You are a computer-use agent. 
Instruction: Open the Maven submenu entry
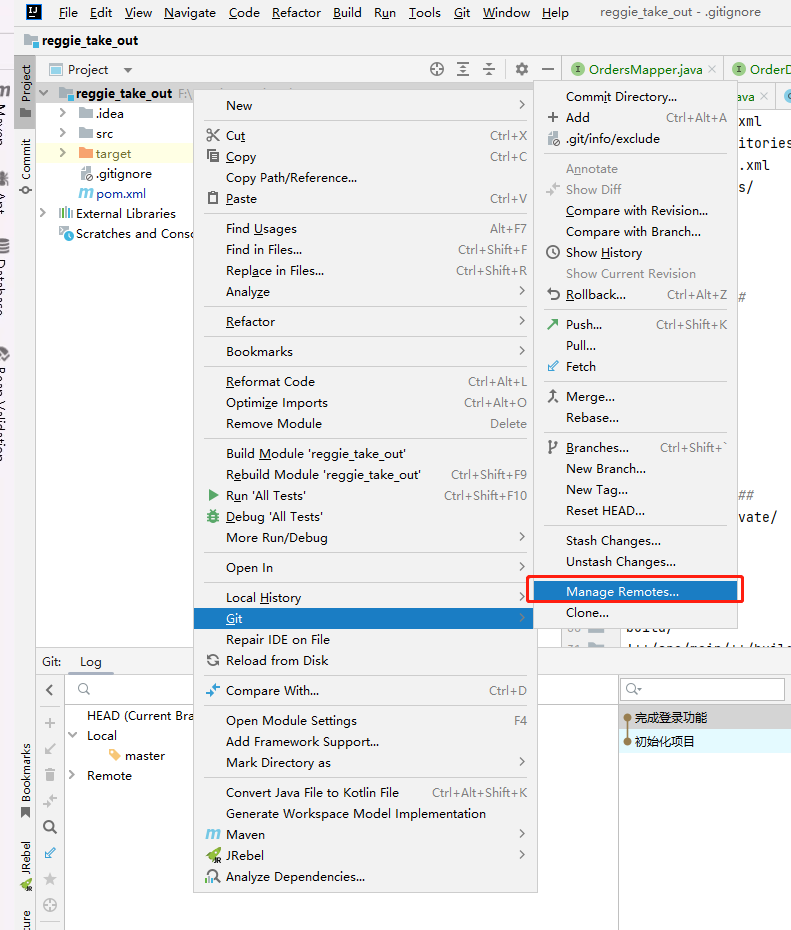365,835
